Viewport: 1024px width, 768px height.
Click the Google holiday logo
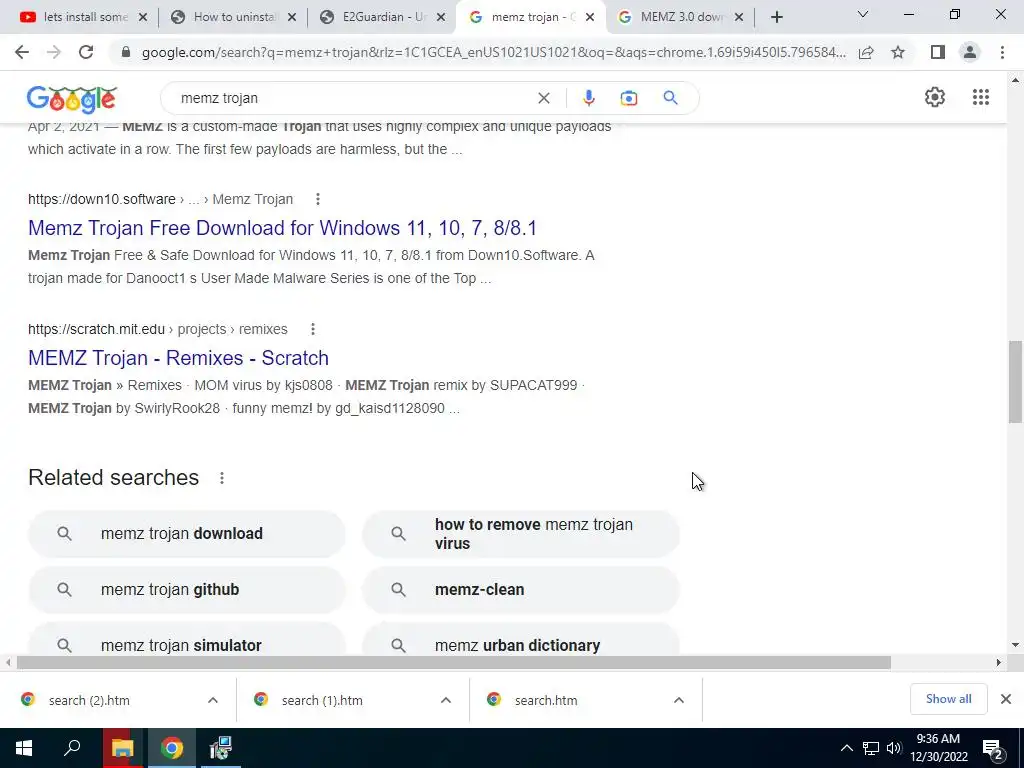71,99
